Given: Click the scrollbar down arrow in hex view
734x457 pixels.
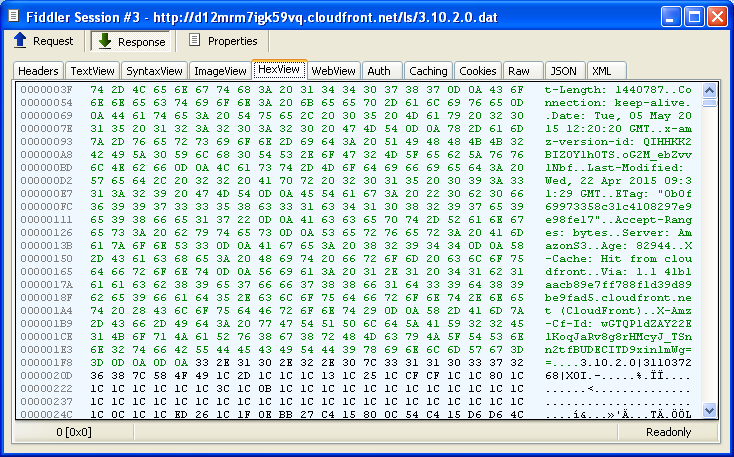Looking at the screenshot, I should (x=709, y=410).
